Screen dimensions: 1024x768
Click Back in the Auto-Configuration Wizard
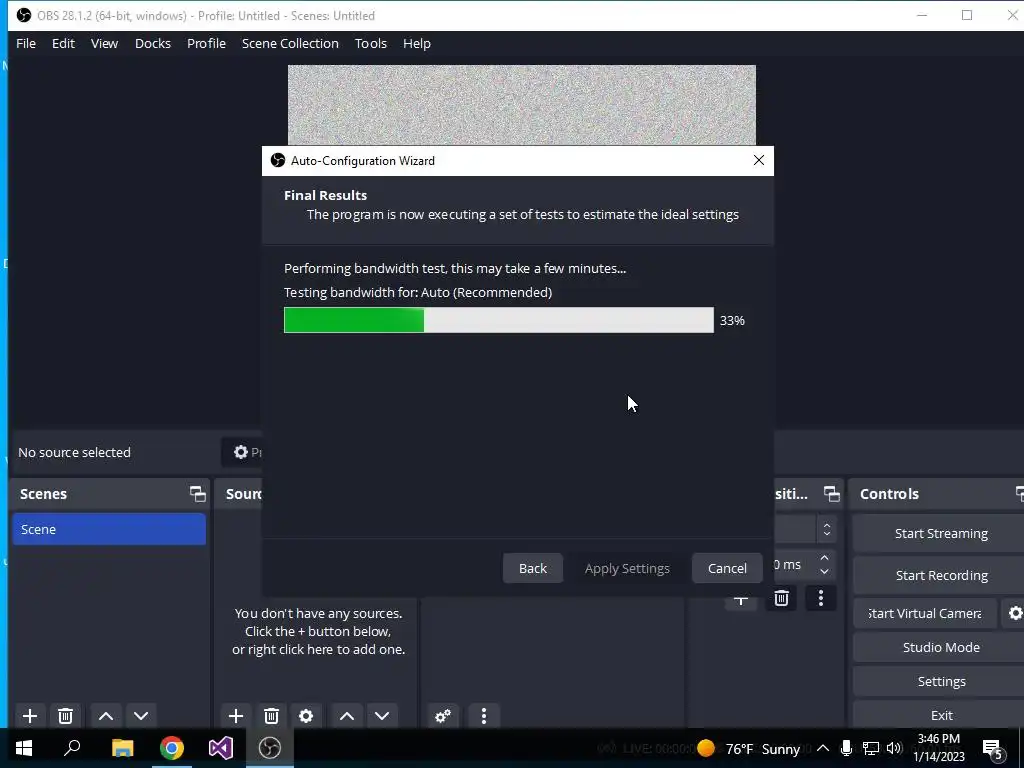[533, 568]
